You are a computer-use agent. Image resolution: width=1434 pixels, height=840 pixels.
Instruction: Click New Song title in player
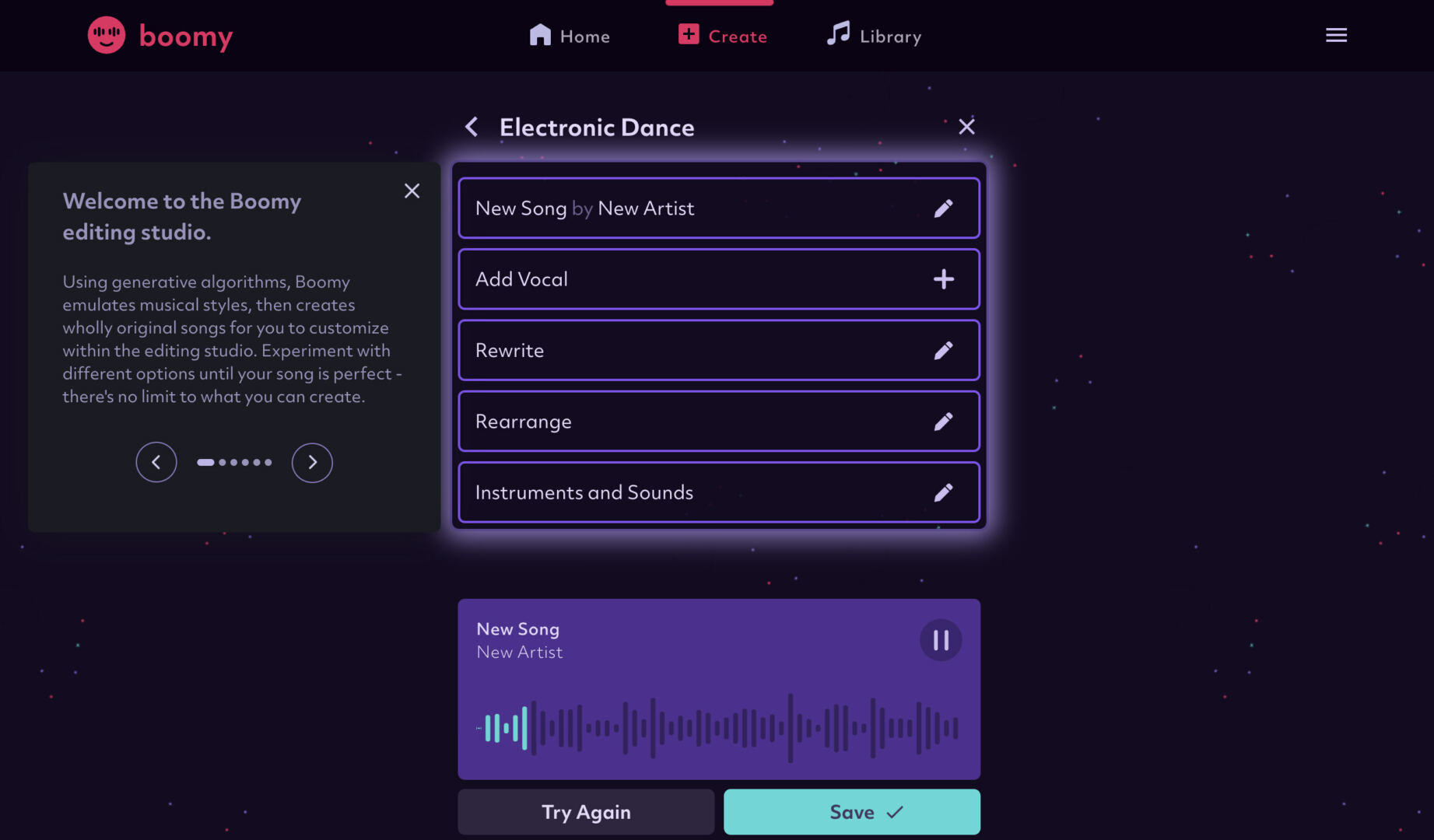[517, 629]
